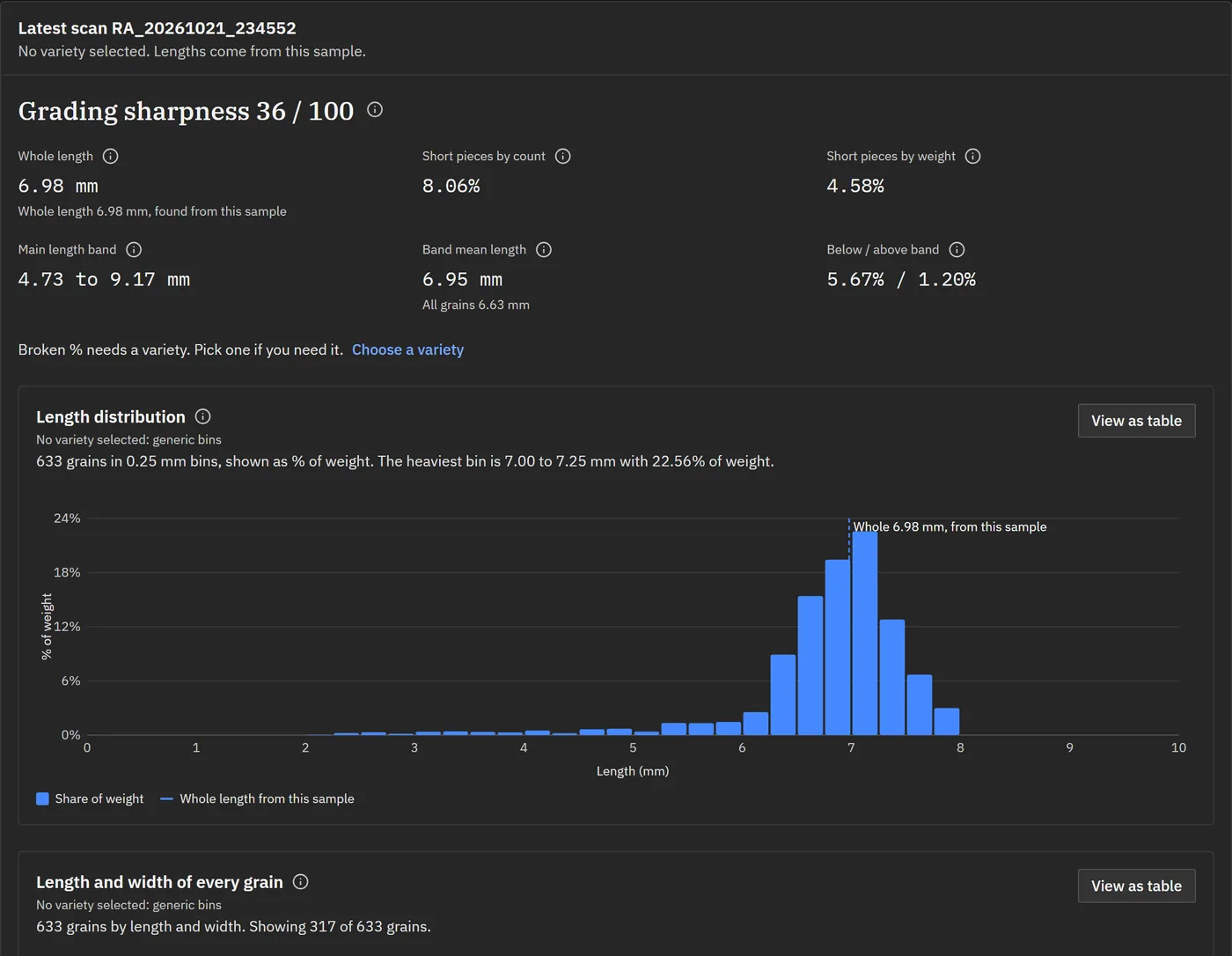Select the Short pieces by count value 8.06%

(x=451, y=187)
